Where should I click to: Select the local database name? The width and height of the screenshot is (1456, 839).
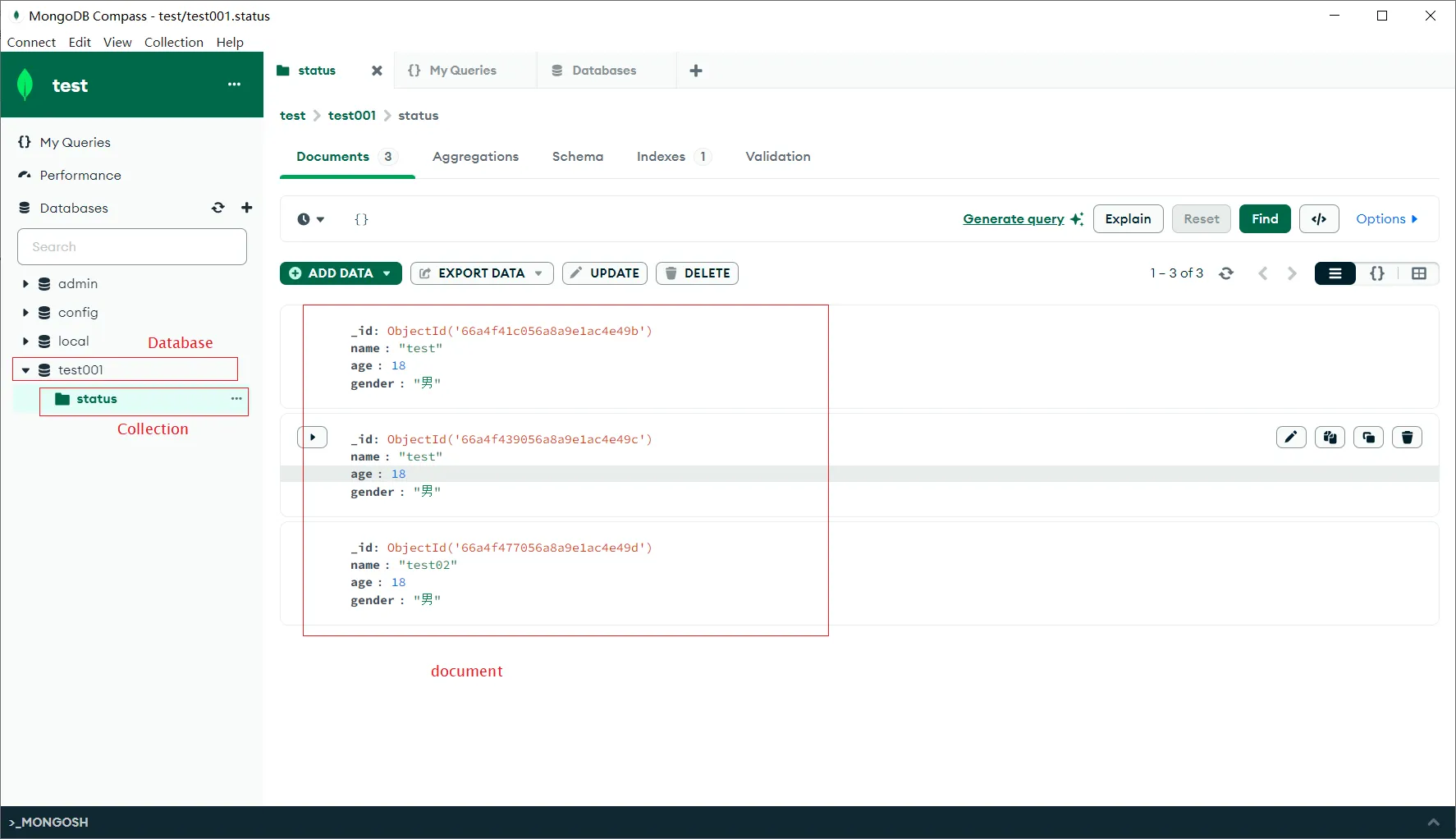tap(73, 342)
